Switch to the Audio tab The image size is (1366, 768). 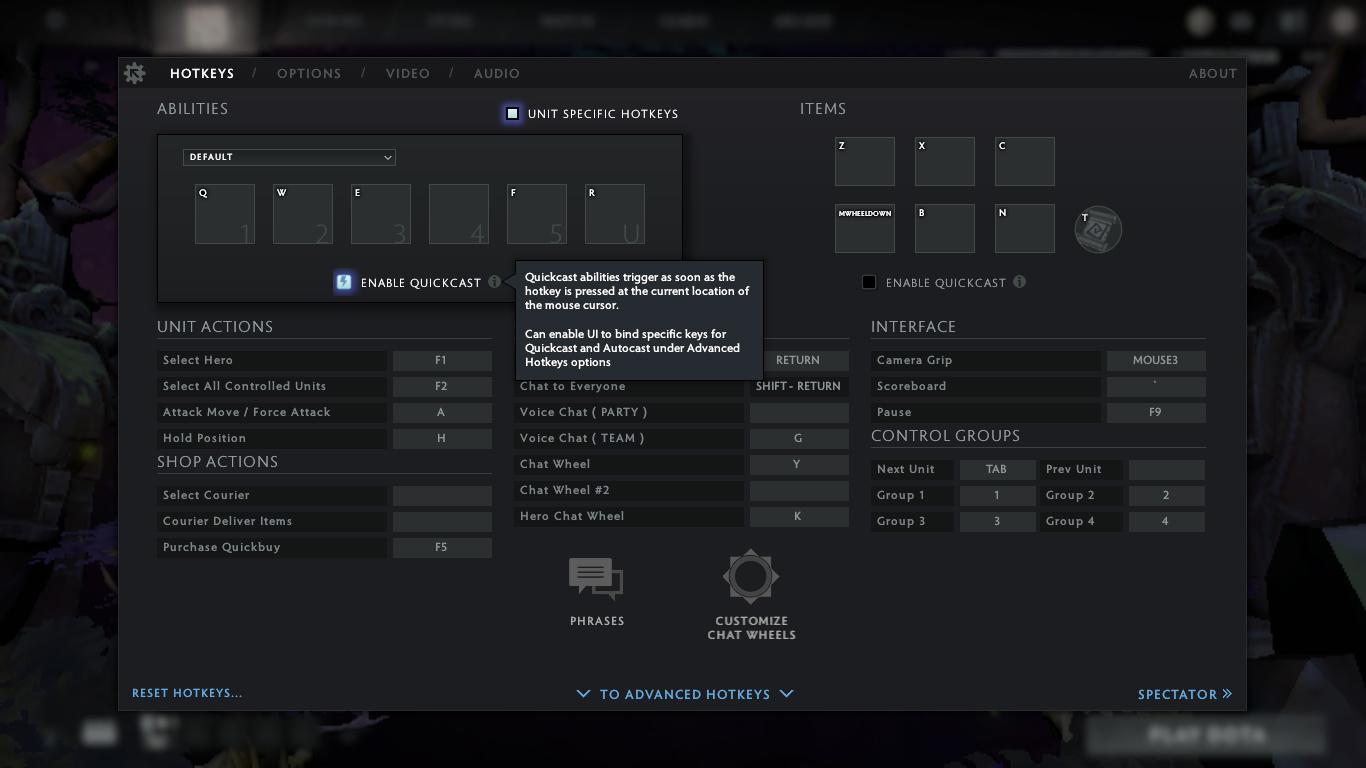point(497,73)
